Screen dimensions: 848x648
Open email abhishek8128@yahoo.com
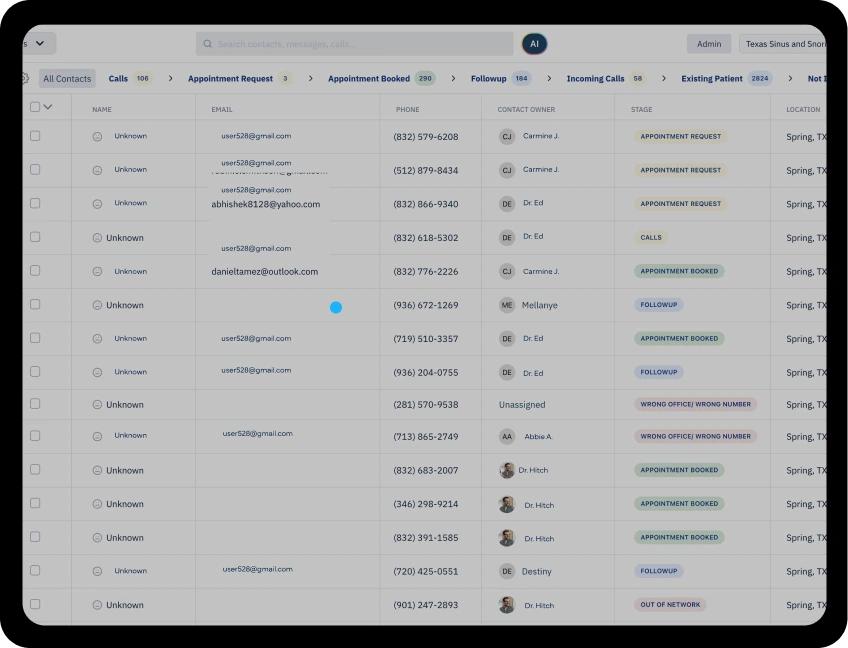tap(266, 204)
